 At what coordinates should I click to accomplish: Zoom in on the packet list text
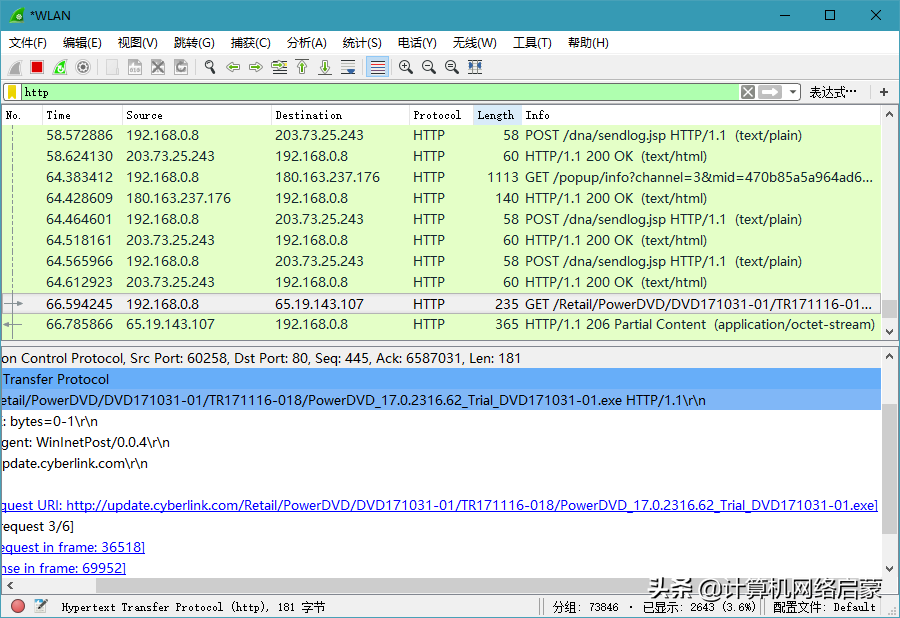point(405,67)
